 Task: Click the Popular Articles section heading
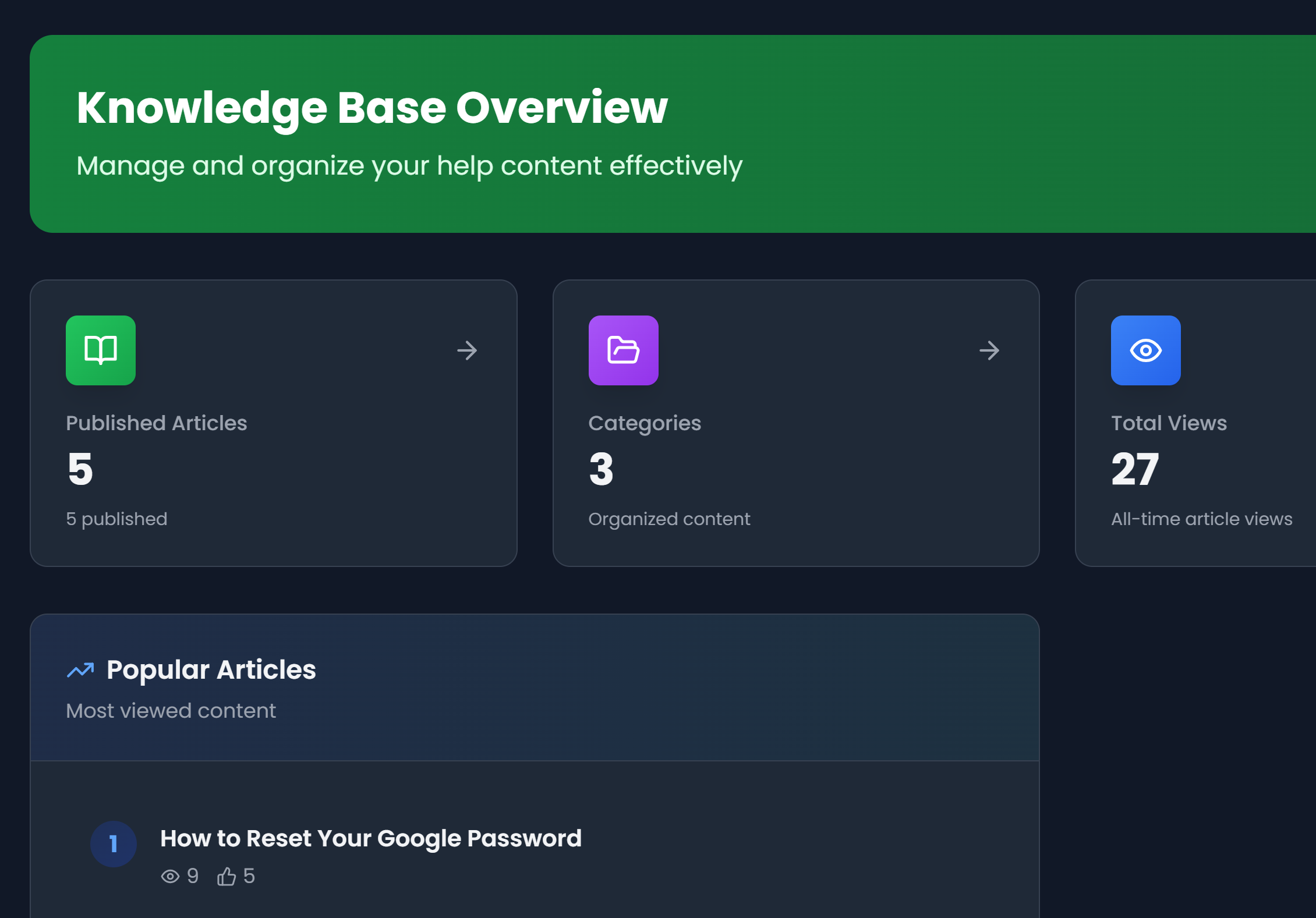(211, 669)
